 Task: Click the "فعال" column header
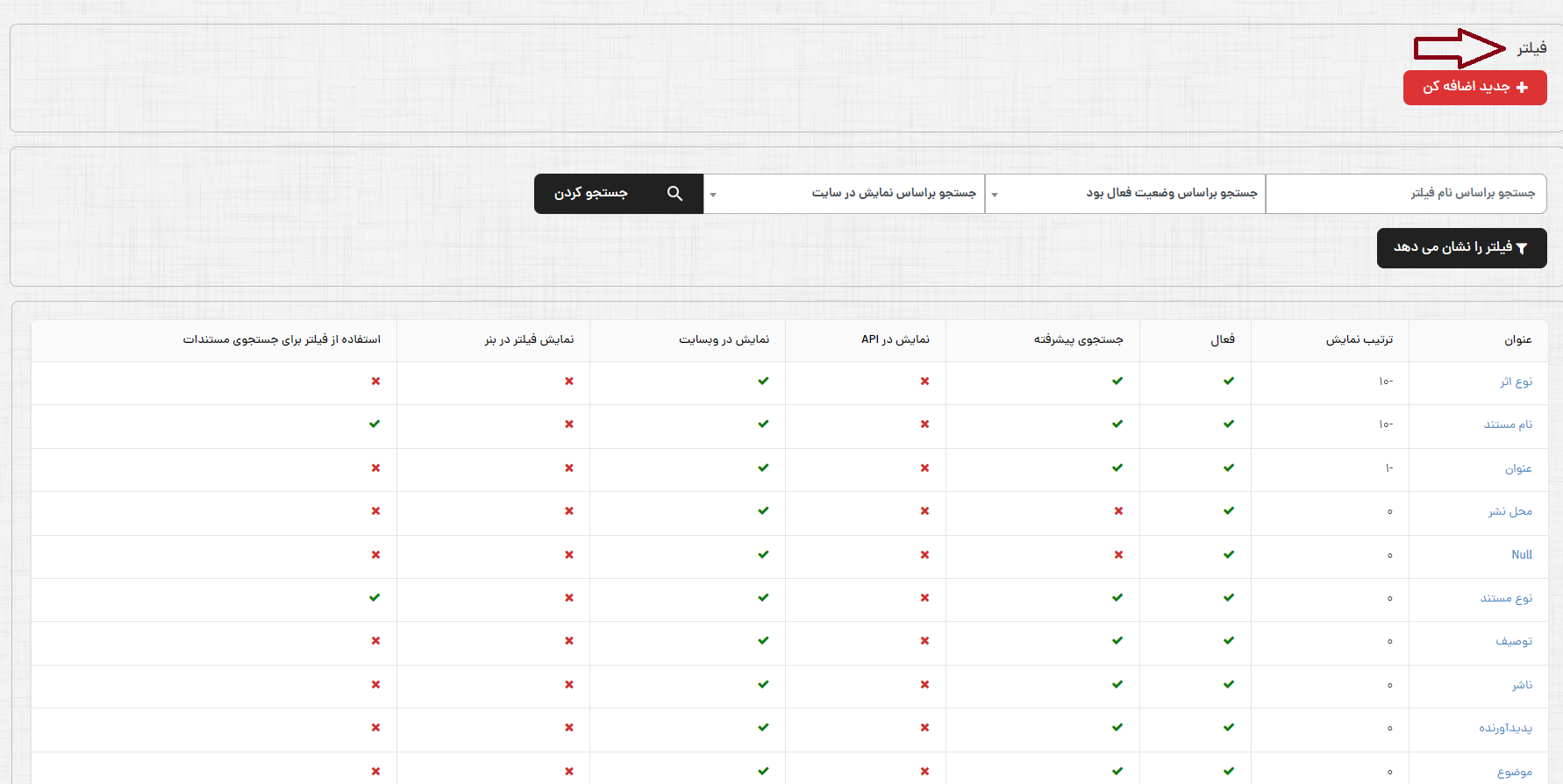coord(1223,339)
